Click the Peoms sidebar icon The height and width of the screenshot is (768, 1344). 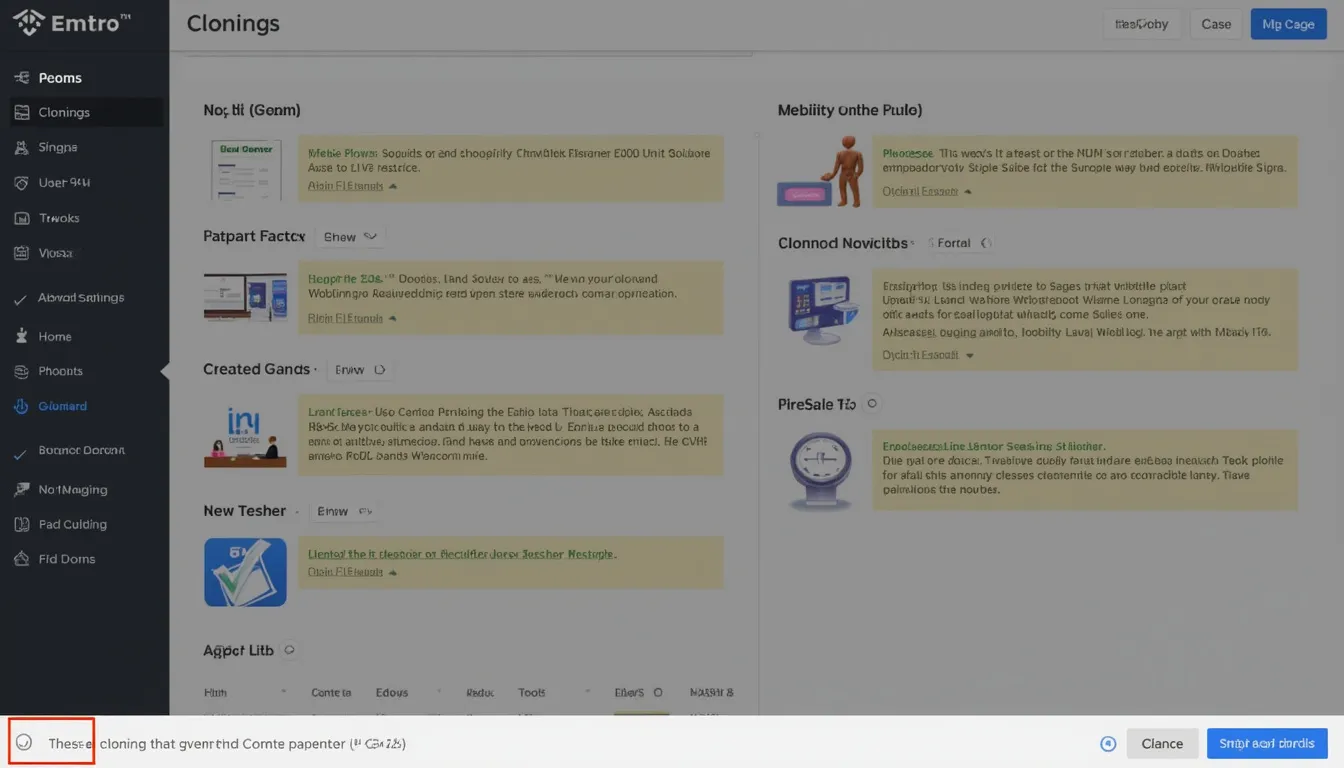21,78
